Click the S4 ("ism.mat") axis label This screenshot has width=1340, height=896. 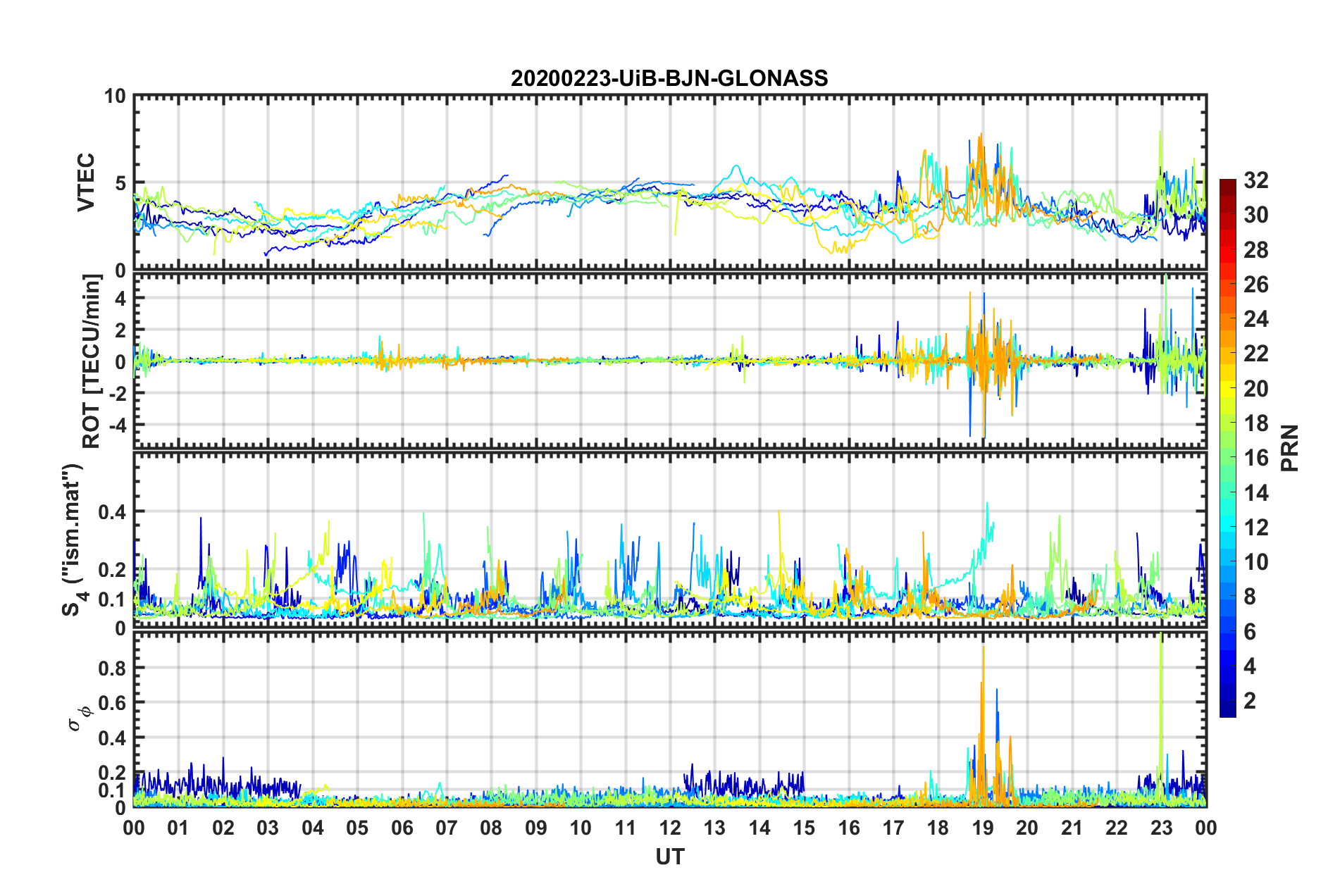pos(73,540)
